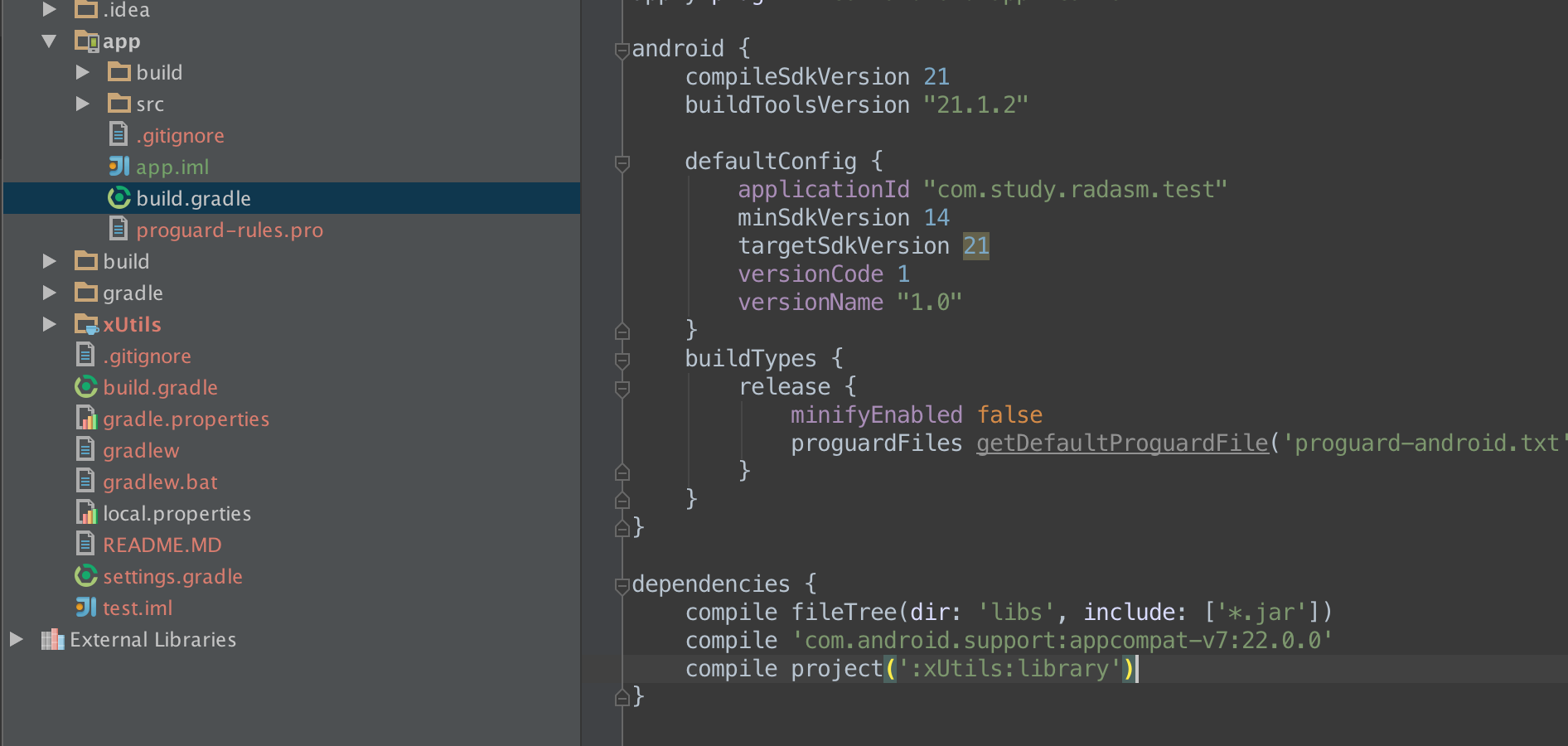Click the app.iml module file icon
The width and height of the screenshot is (1568, 746).
coord(119,167)
